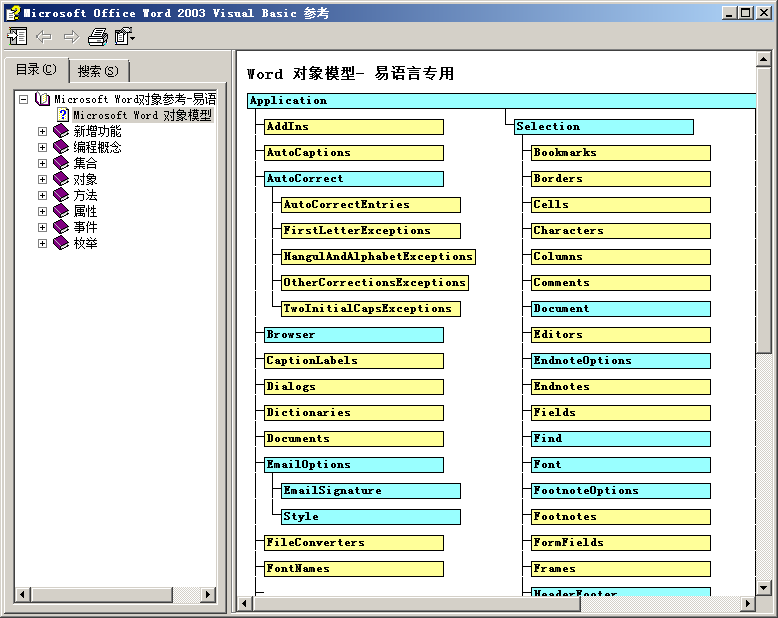778x618 pixels.
Task: Switch to the 目录(C) tab
Action: [x=36, y=70]
